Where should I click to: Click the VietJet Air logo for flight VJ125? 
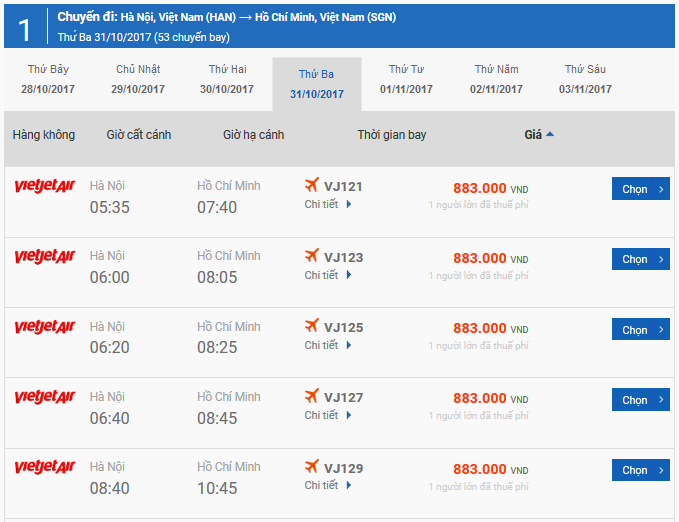coord(45,327)
